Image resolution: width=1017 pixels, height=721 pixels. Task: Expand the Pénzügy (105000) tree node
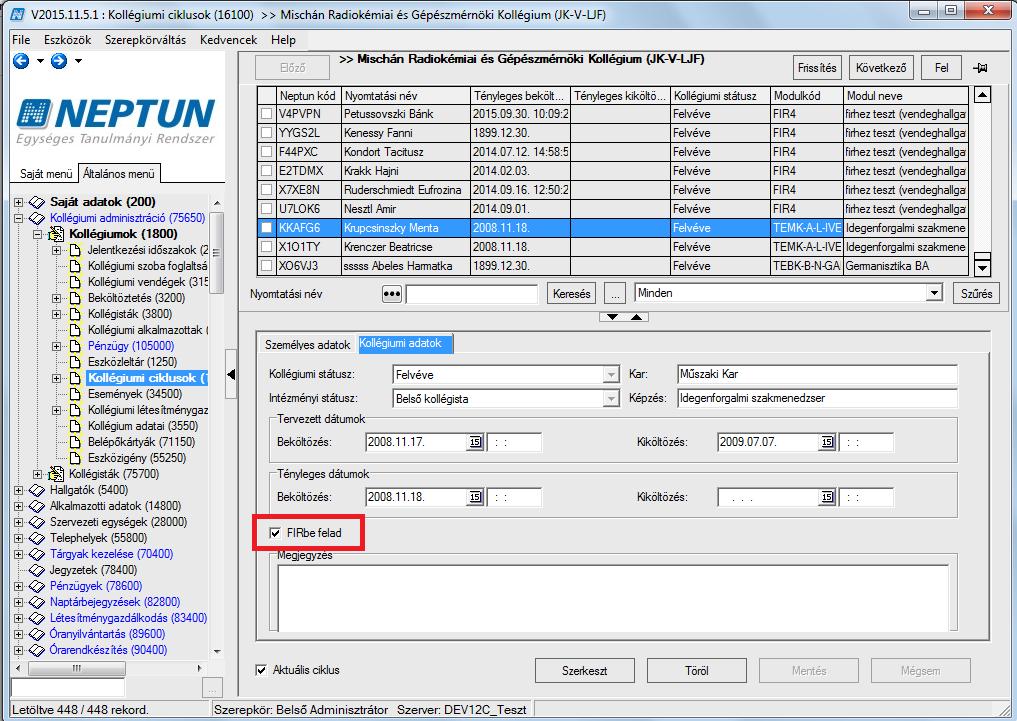(x=56, y=346)
